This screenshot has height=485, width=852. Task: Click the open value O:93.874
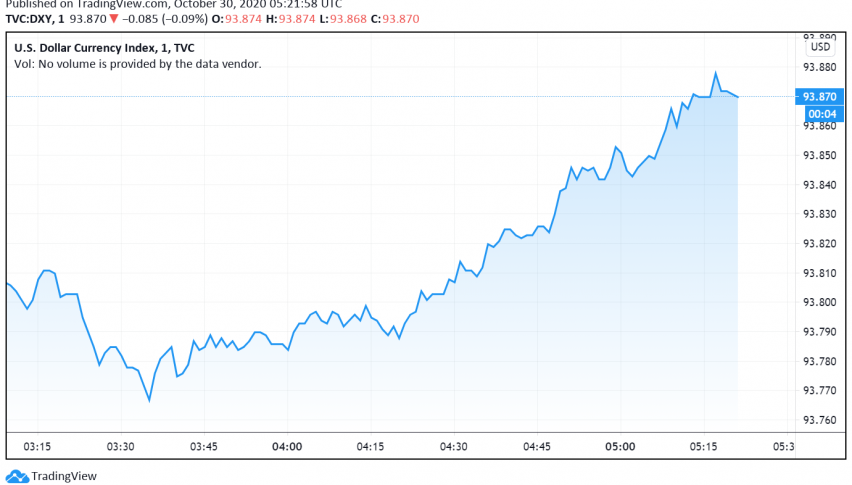236,19
